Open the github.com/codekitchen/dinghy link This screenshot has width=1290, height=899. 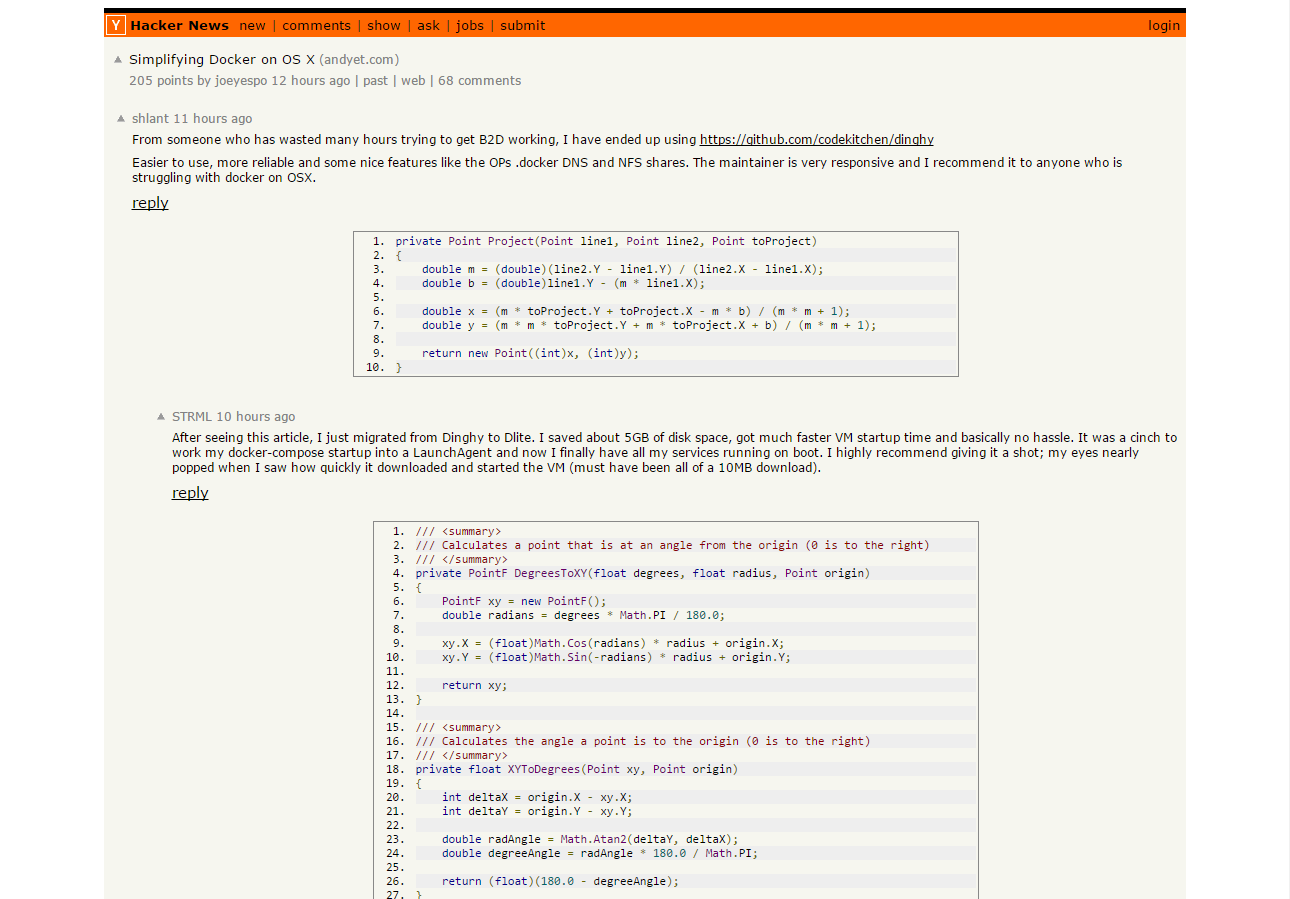[816, 140]
